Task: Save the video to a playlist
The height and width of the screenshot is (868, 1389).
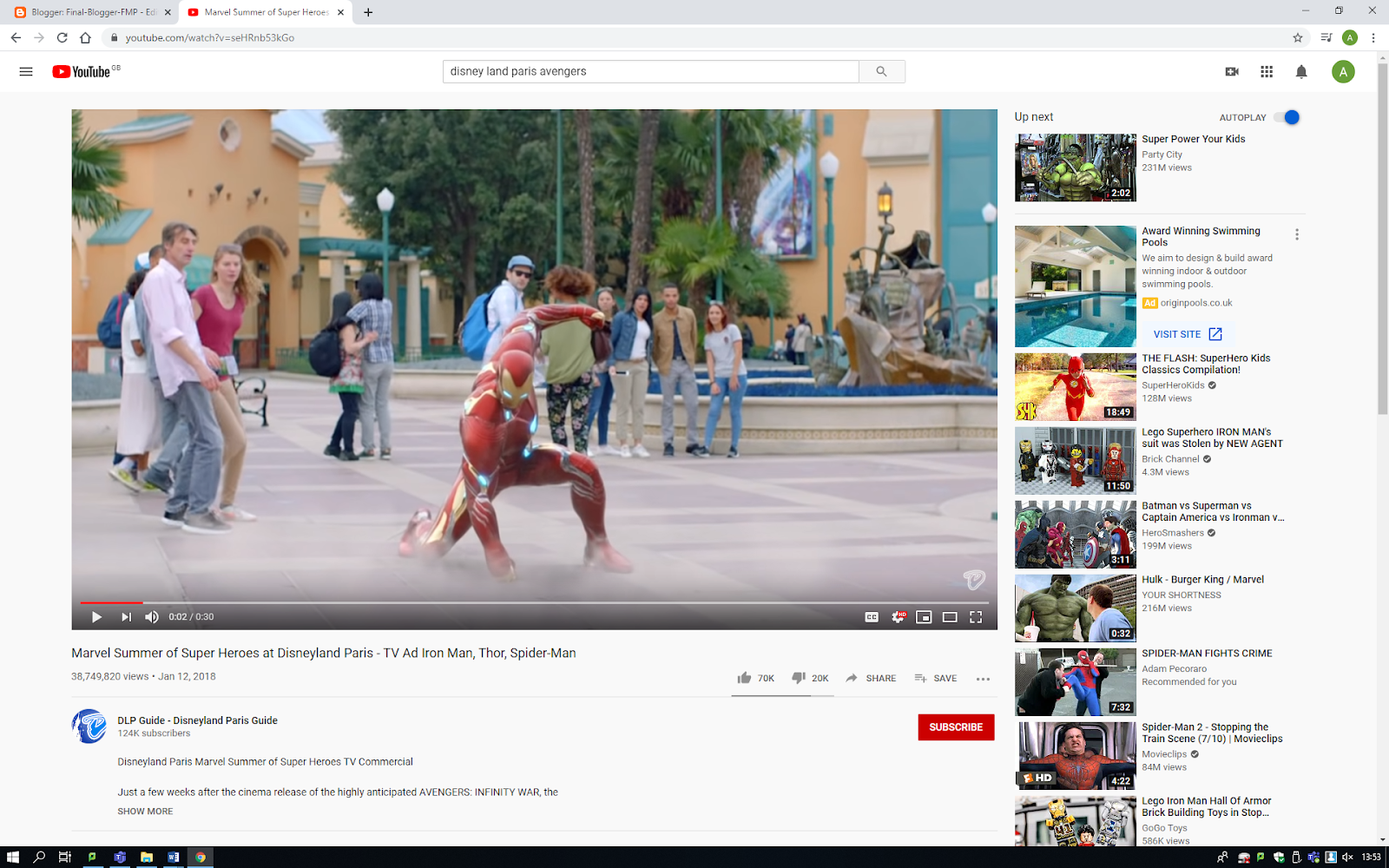Action: [936, 678]
